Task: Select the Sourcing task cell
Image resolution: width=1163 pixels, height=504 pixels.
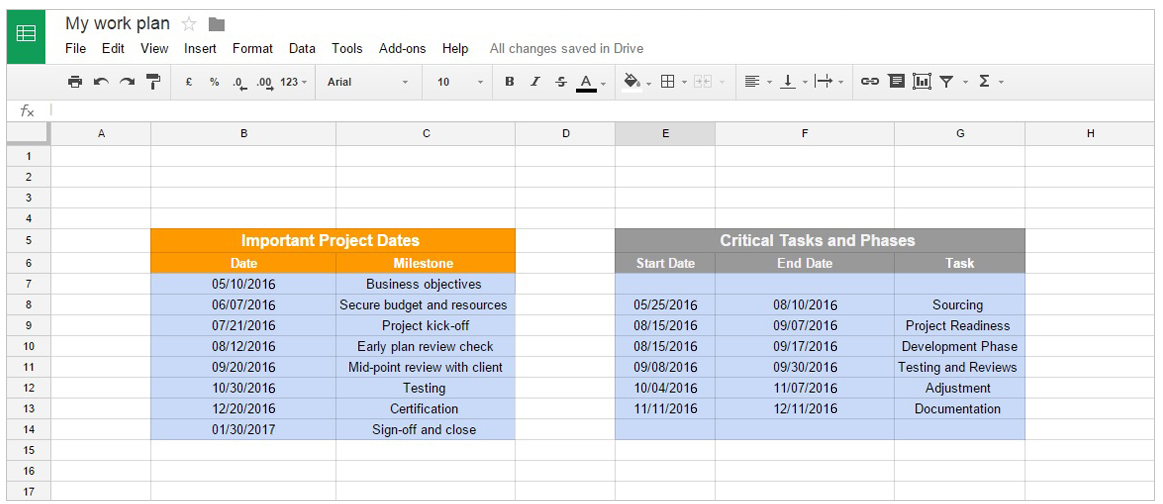Action: 960,305
